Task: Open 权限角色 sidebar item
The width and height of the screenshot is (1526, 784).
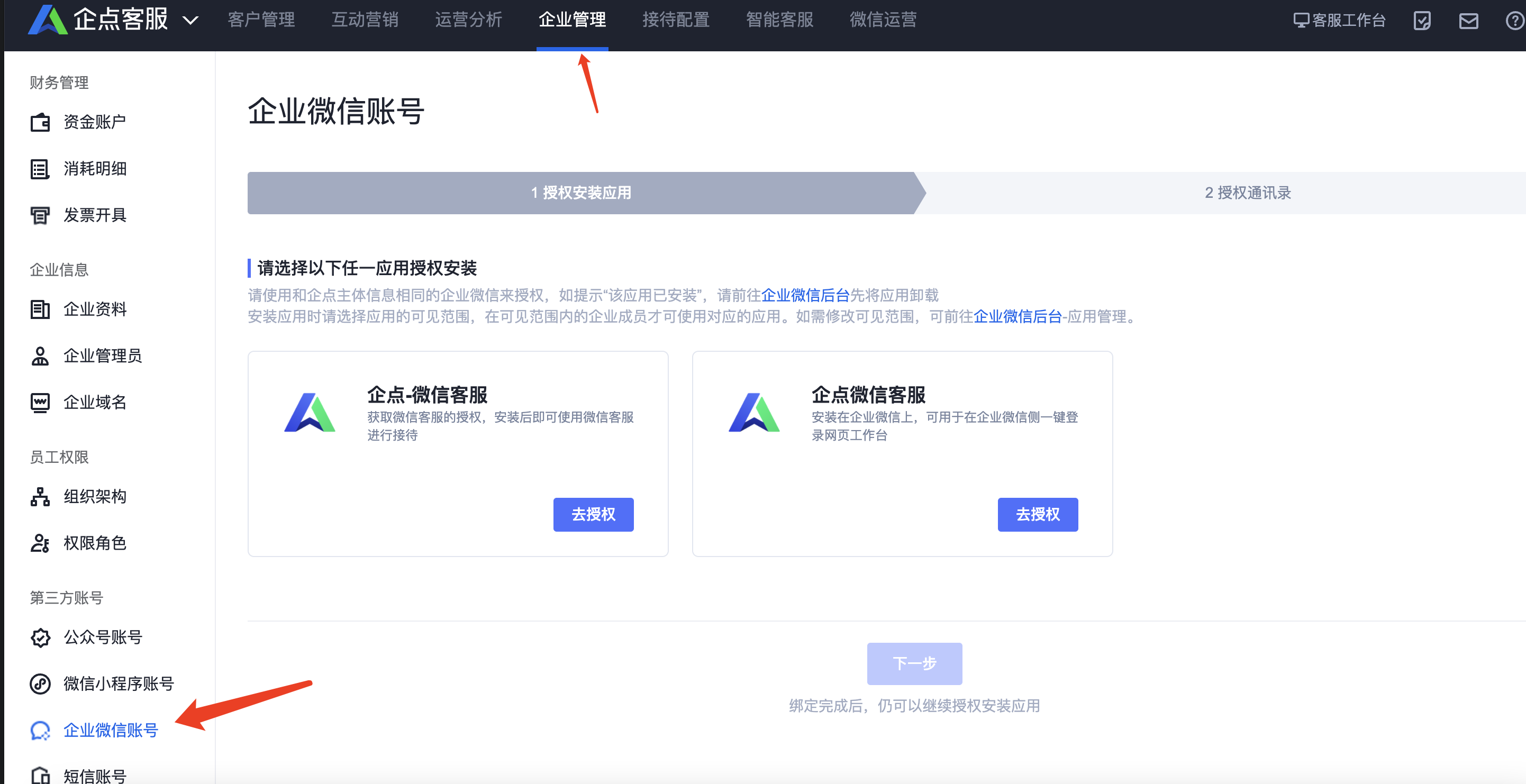Action: 95,544
